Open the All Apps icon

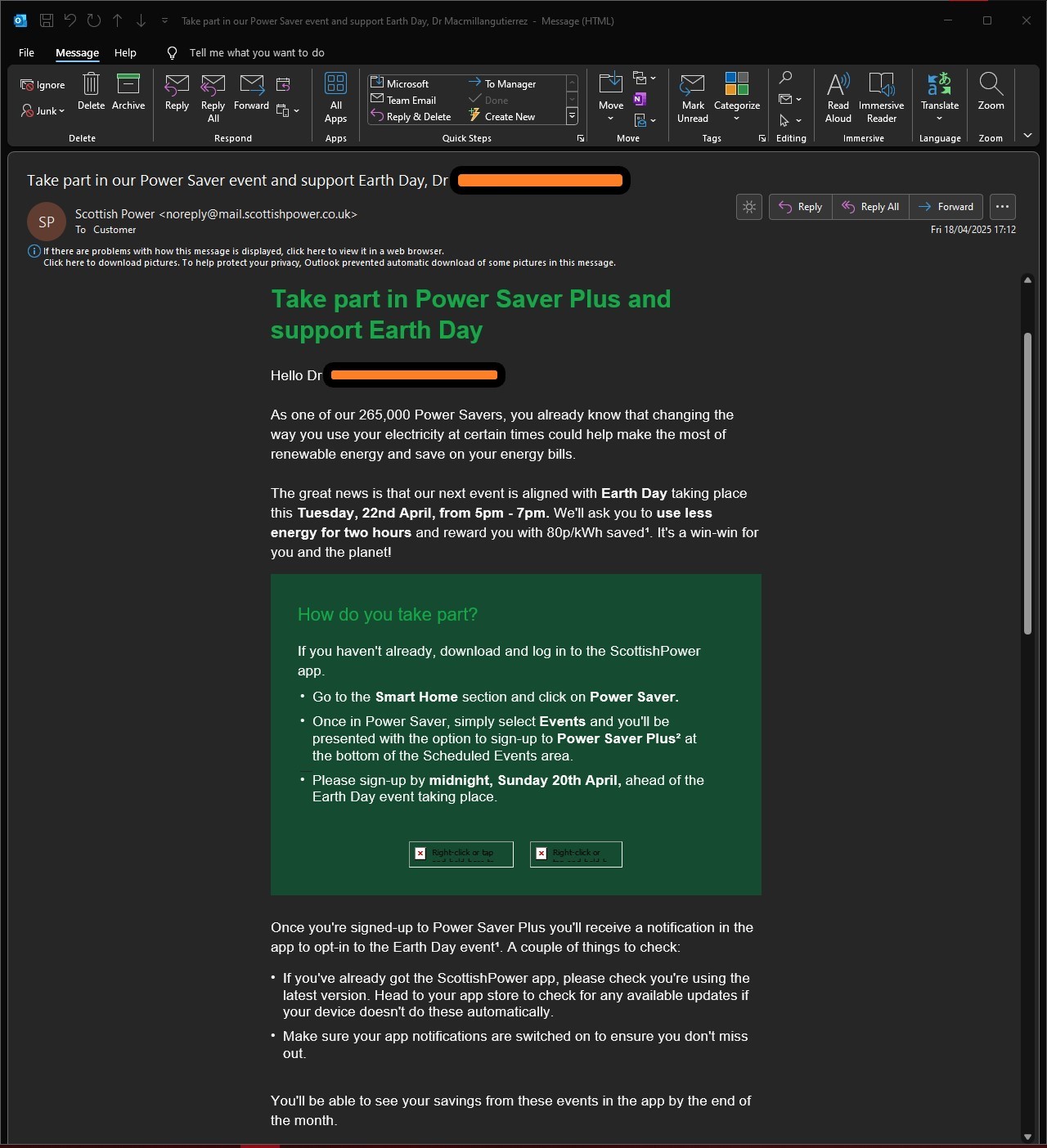335,85
